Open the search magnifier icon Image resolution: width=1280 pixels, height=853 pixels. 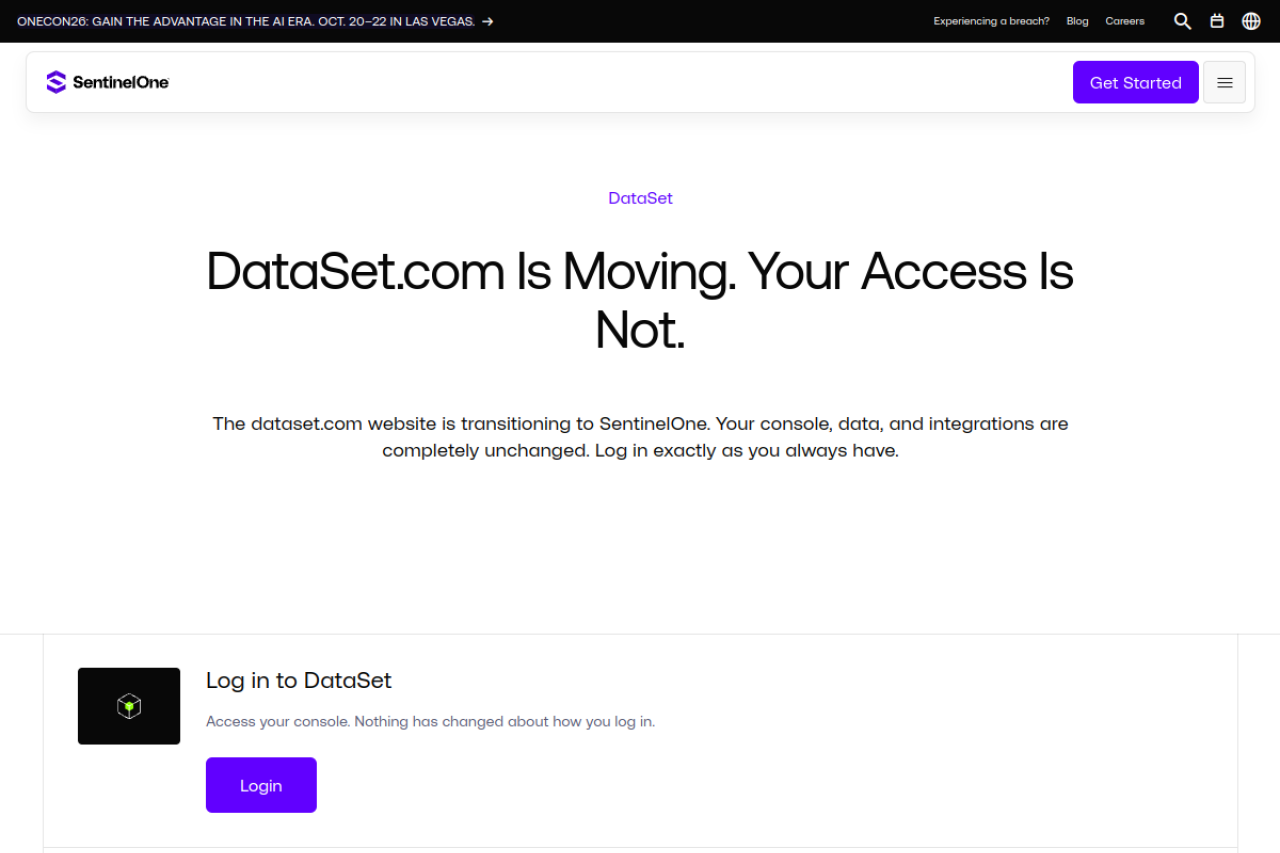point(1182,21)
